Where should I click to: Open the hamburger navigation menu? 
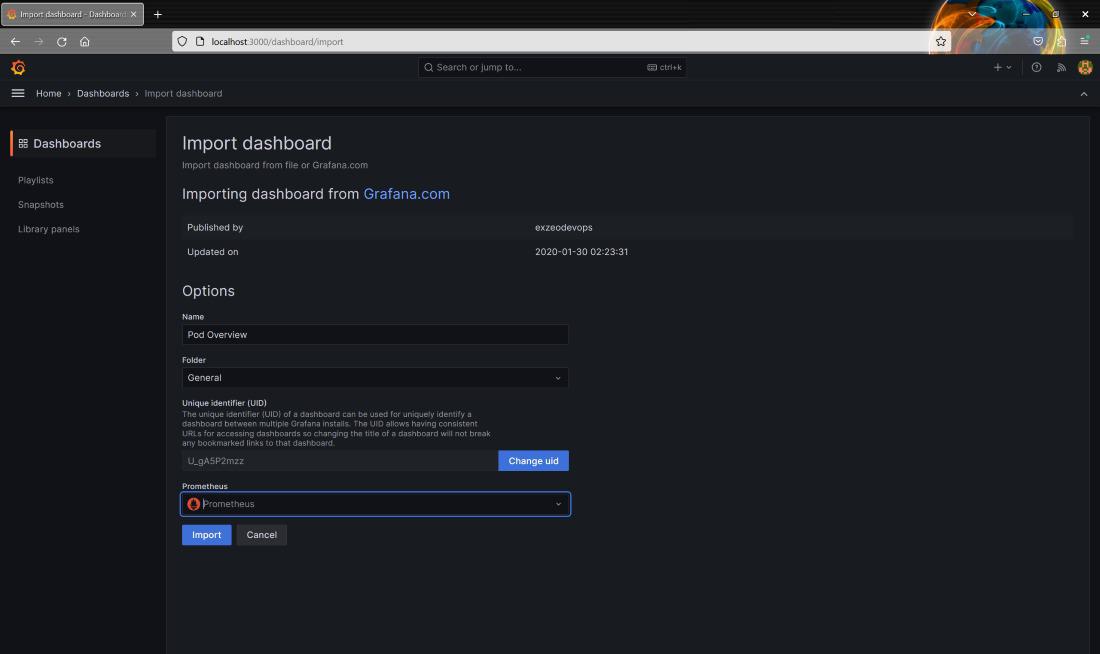click(x=18, y=93)
